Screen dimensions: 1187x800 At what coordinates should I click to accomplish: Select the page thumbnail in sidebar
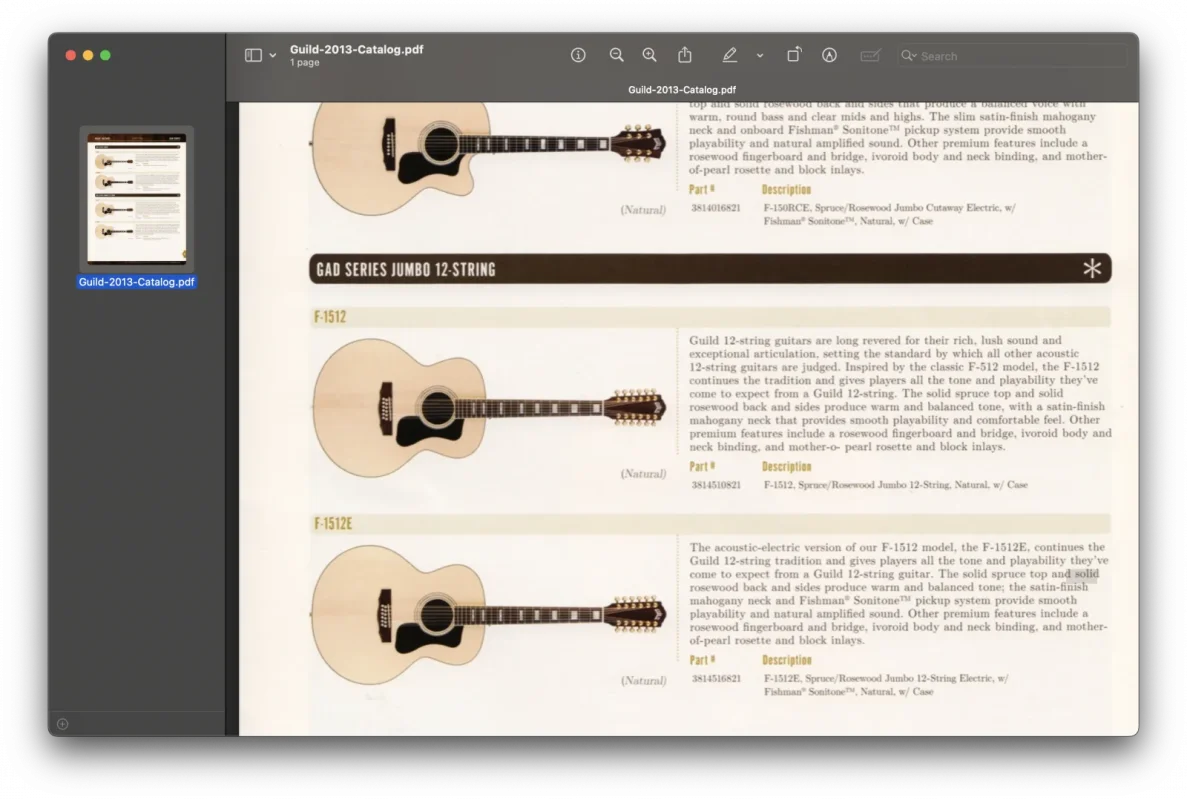(137, 198)
